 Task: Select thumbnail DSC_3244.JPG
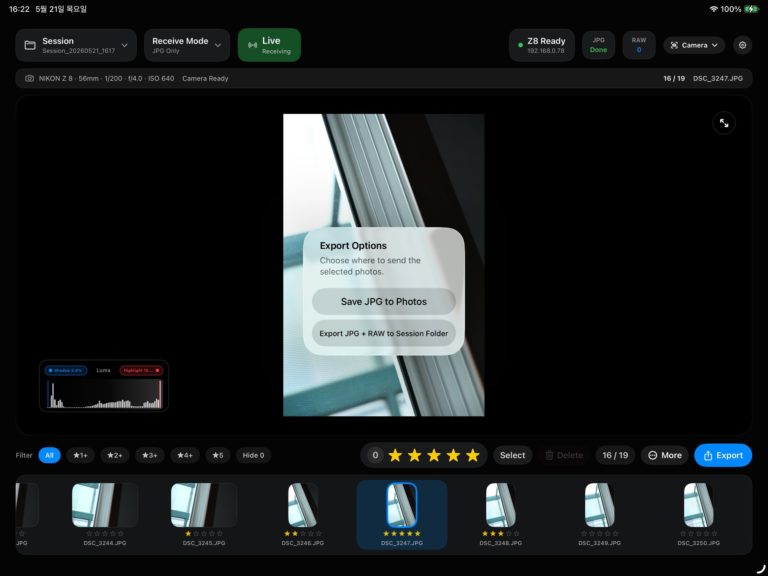click(105, 505)
